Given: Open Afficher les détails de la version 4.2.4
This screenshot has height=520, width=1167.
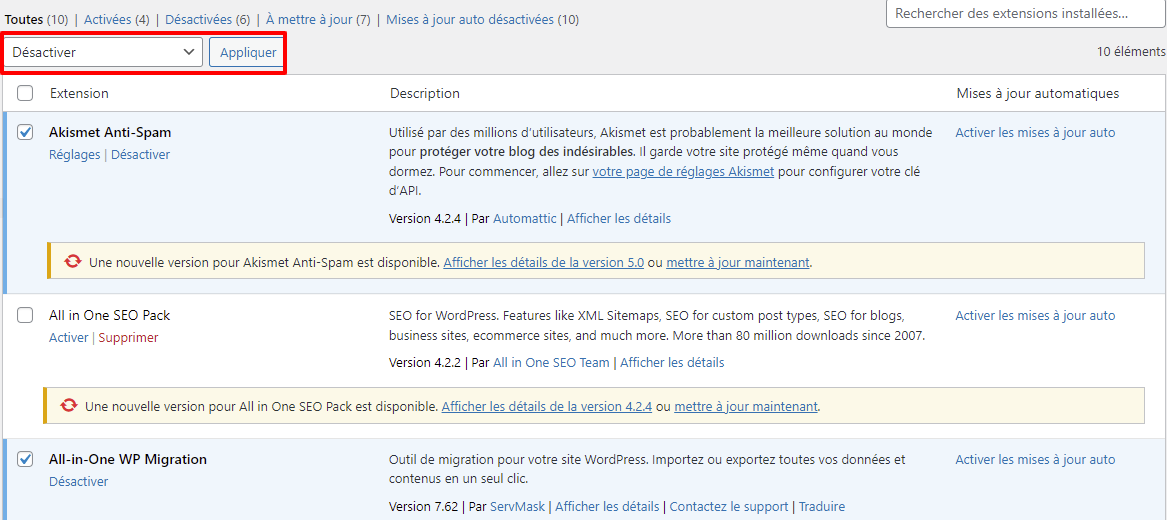Looking at the screenshot, I should (547, 407).
